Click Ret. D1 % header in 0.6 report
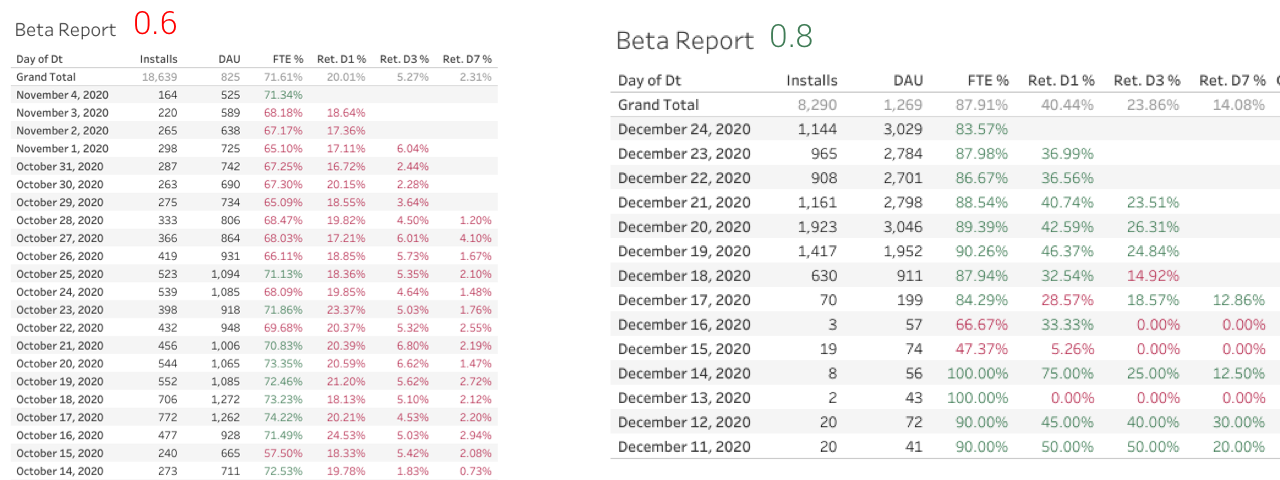Screen dimensions: 1280x480 (x=341, y=59)
